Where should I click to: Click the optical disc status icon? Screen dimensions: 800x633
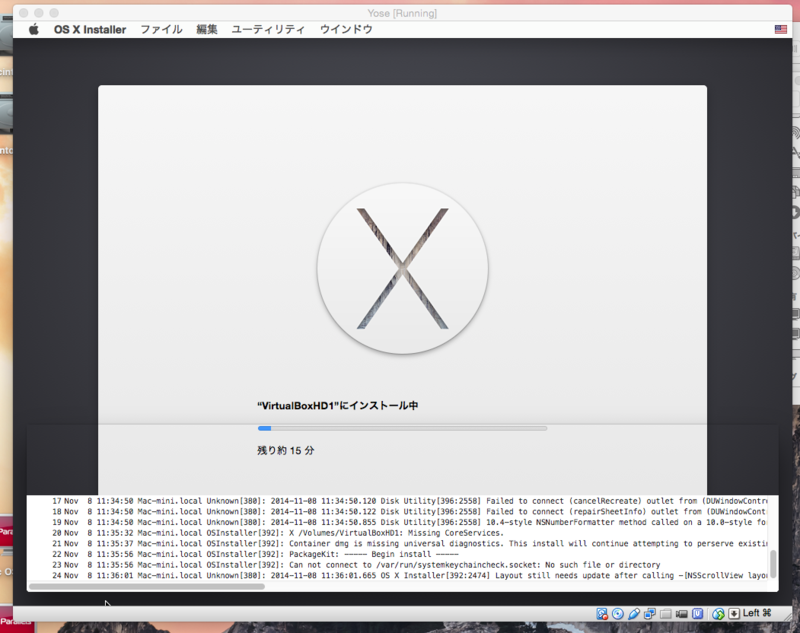point(618,614)
